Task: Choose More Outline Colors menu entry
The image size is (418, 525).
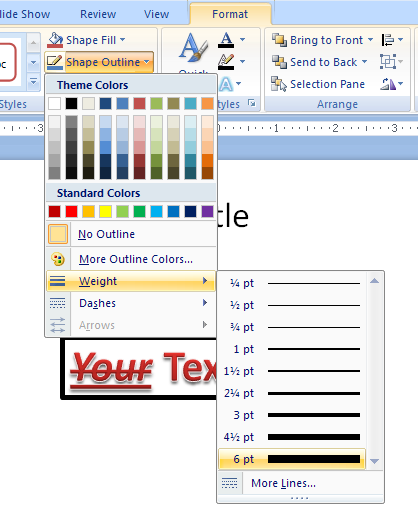Action: (x=131, y=259)
